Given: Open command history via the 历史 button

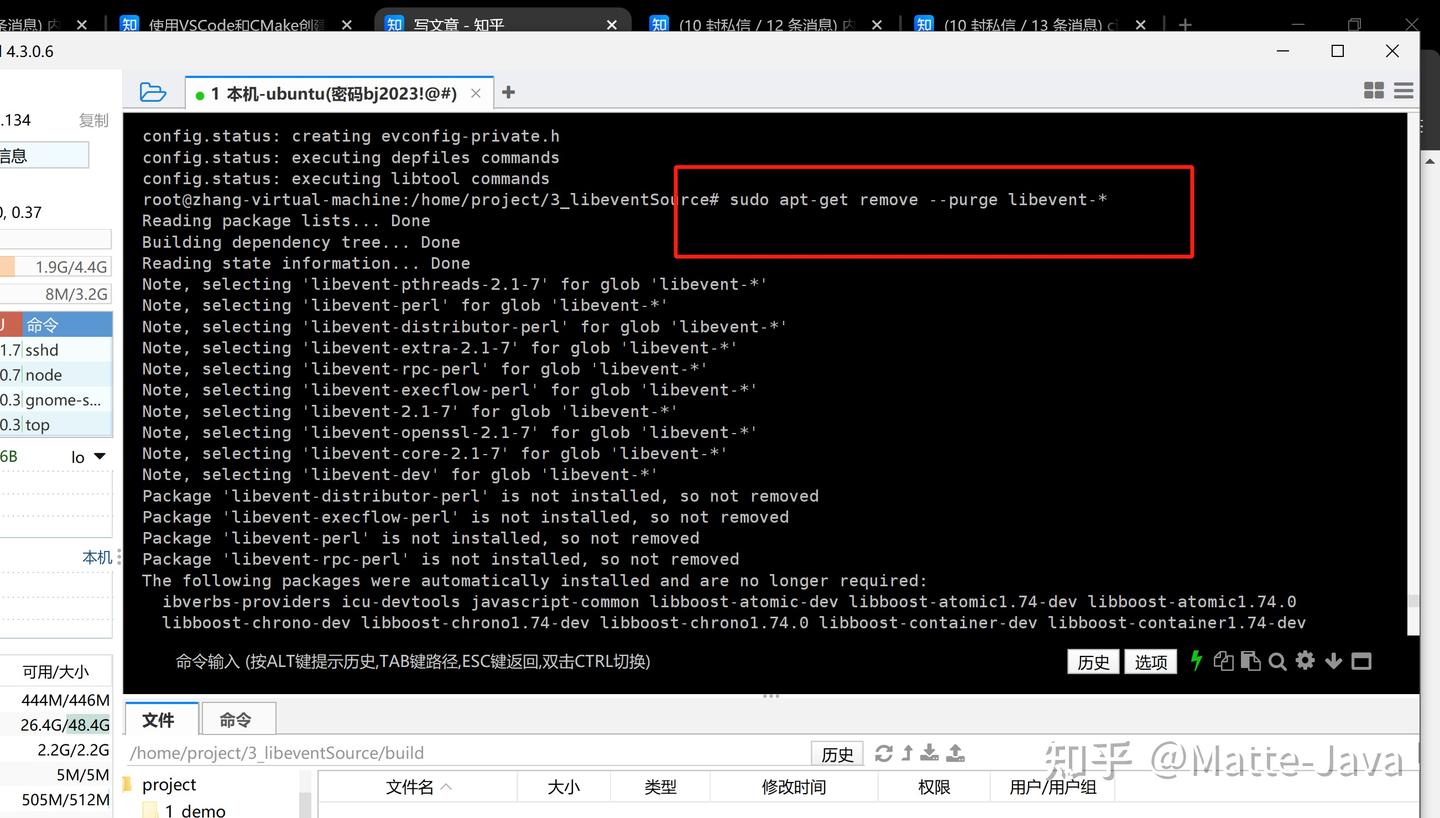Looking at the screenshot, I should click(1093, 661).
